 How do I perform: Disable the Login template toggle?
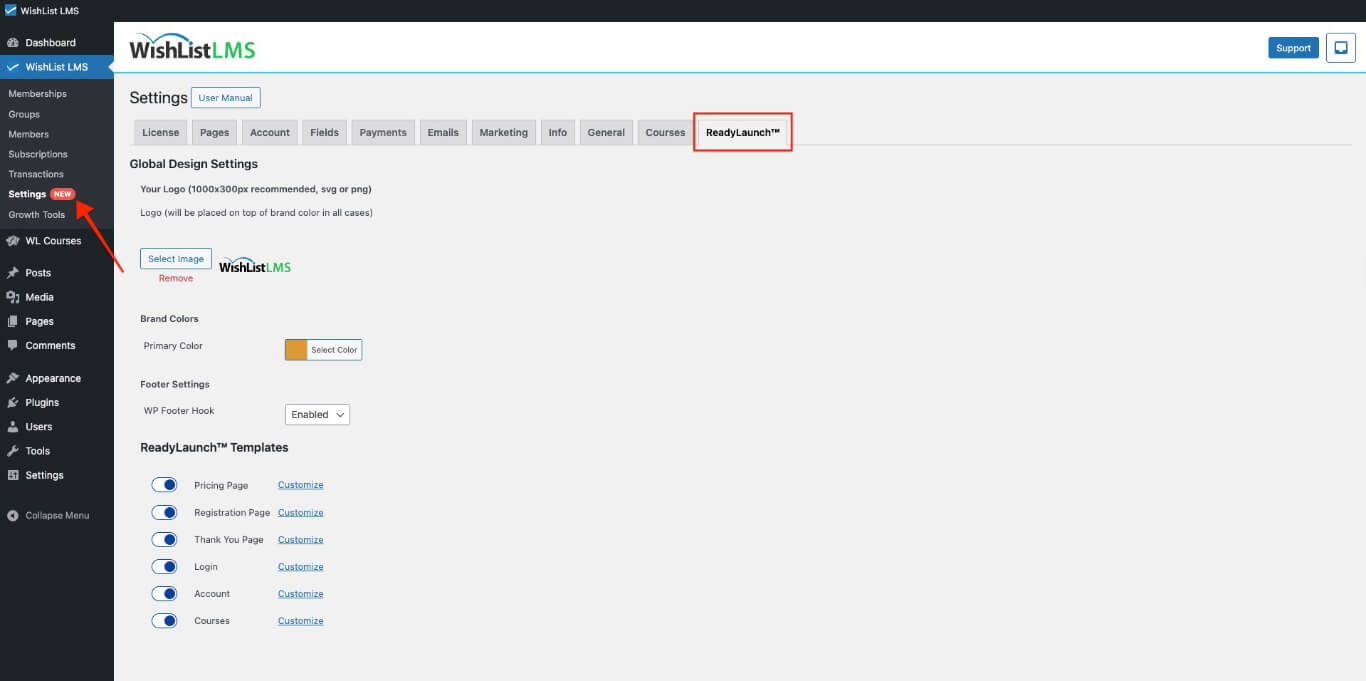tap(164, 567)
